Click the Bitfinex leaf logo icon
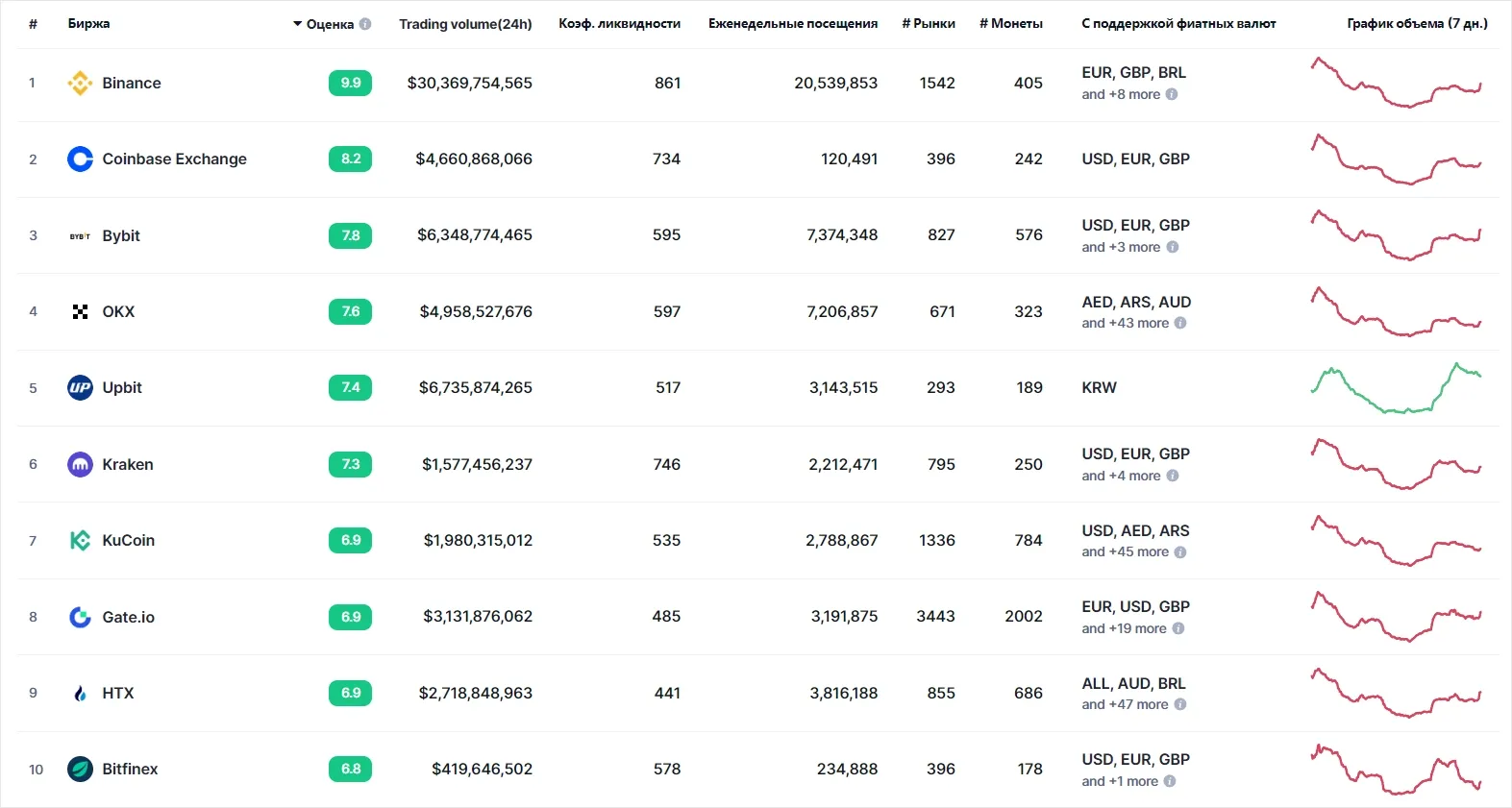This screenshot has width=1512, height=808. point(80,770)
